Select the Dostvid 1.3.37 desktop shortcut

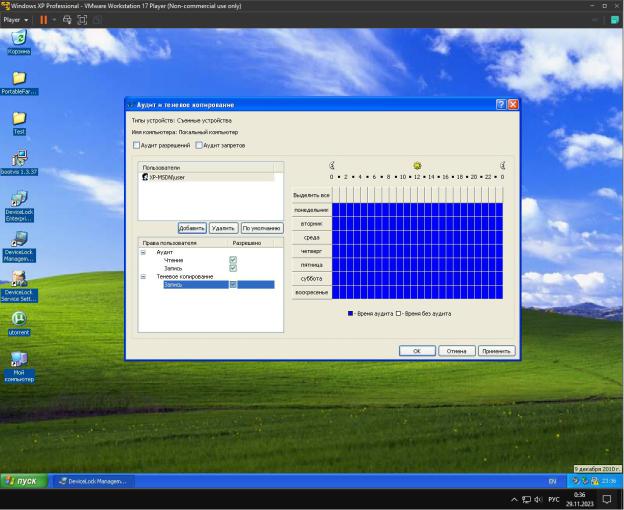19,163
